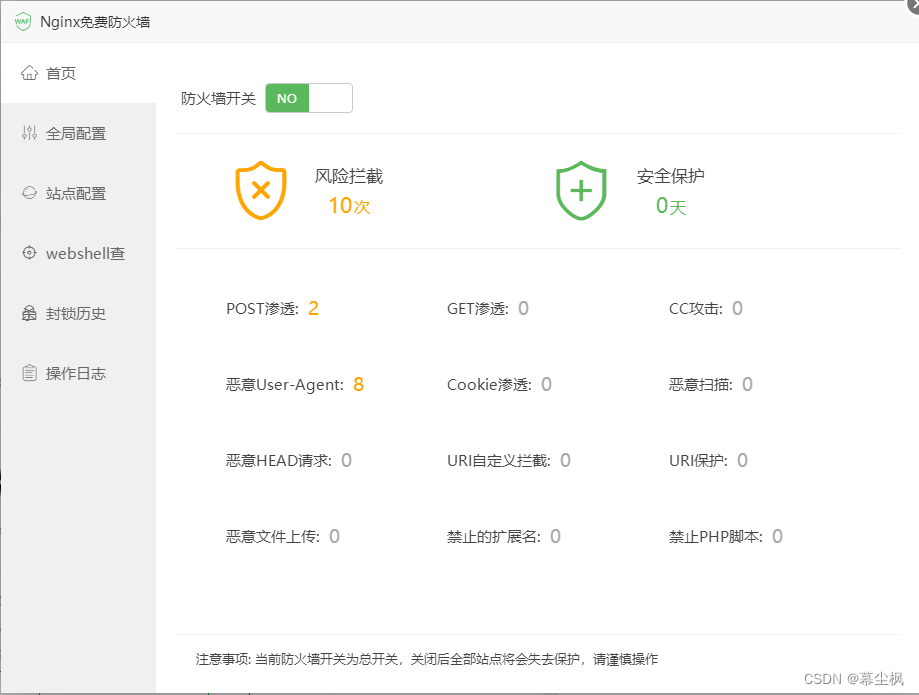This screenshot has height=695, width=919.
Task: Click the cloud icon beside 站点配置
Action: (x=27, y=192)
